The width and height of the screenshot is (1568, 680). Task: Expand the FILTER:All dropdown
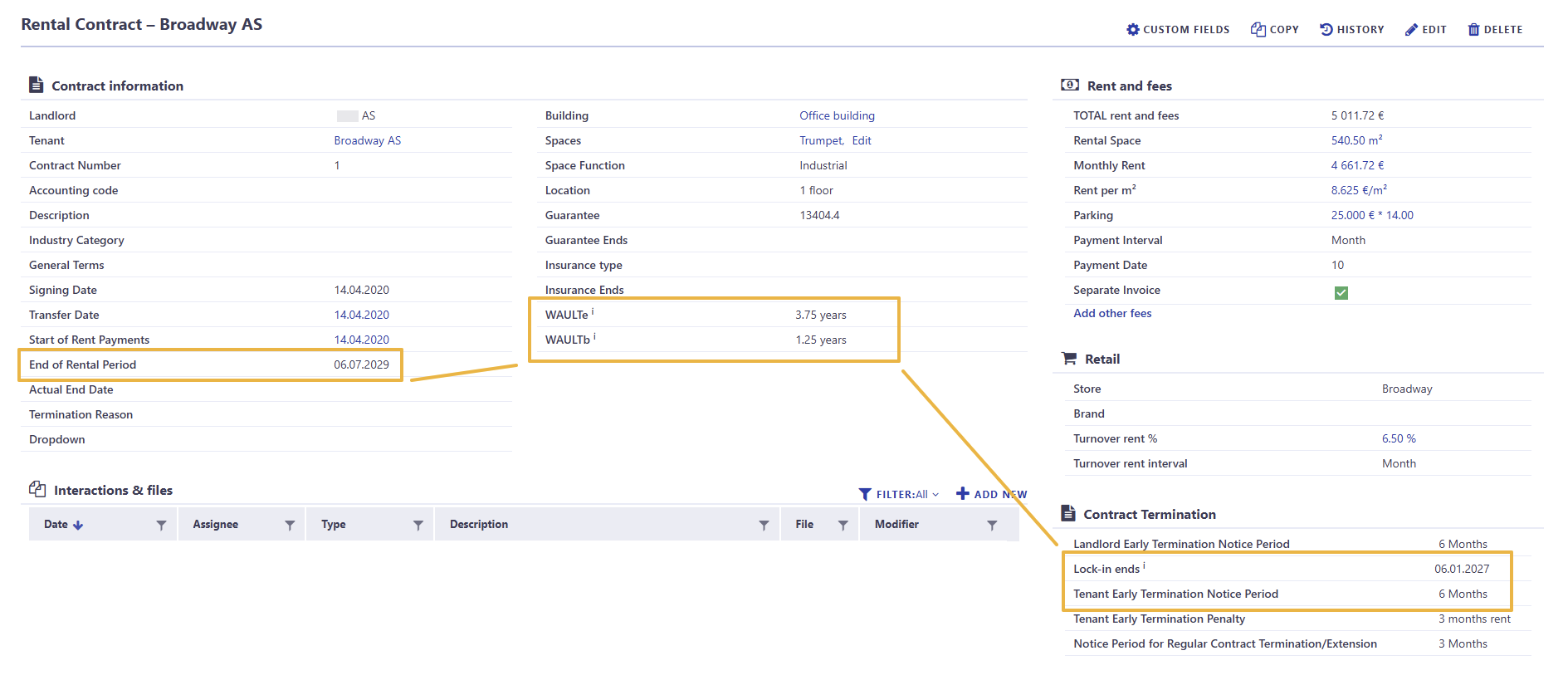point(907,494)
